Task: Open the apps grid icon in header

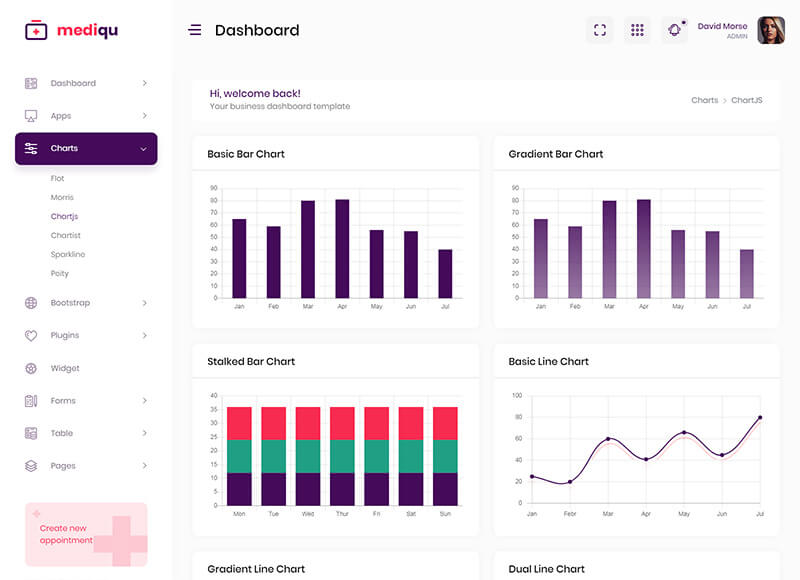Action: click(637, 30)
